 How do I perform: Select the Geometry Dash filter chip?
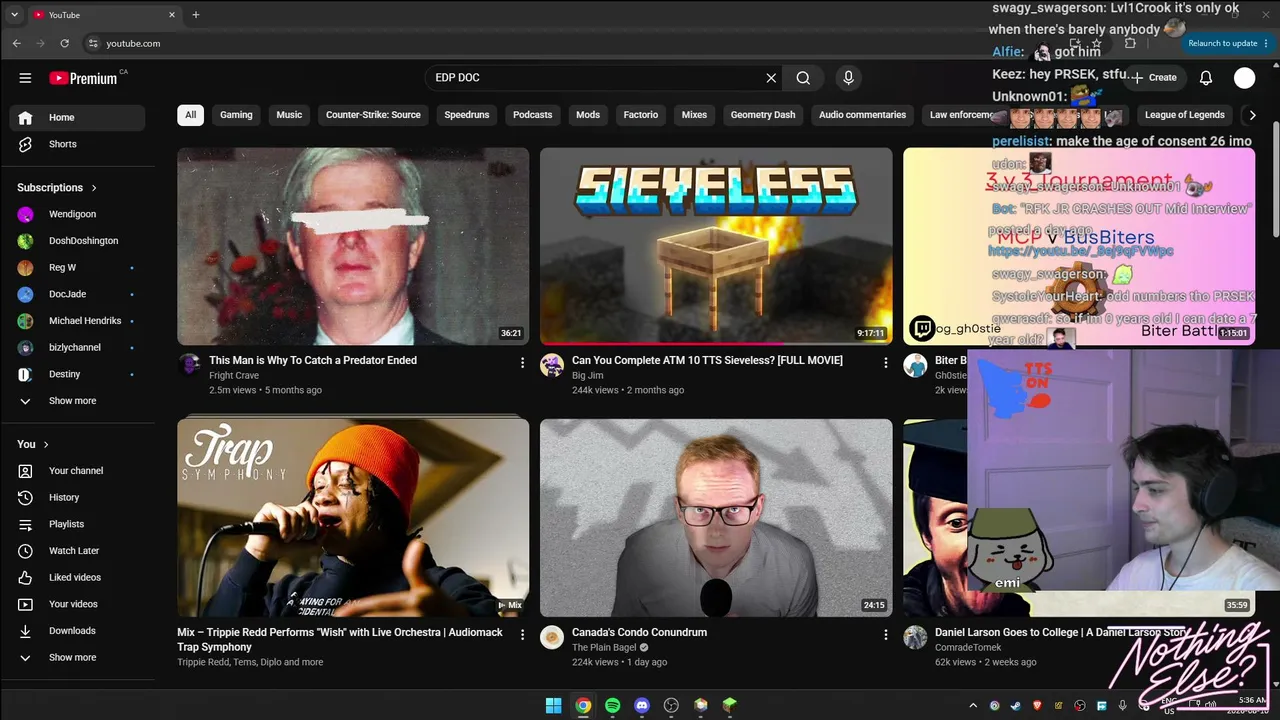pos(763,115)
